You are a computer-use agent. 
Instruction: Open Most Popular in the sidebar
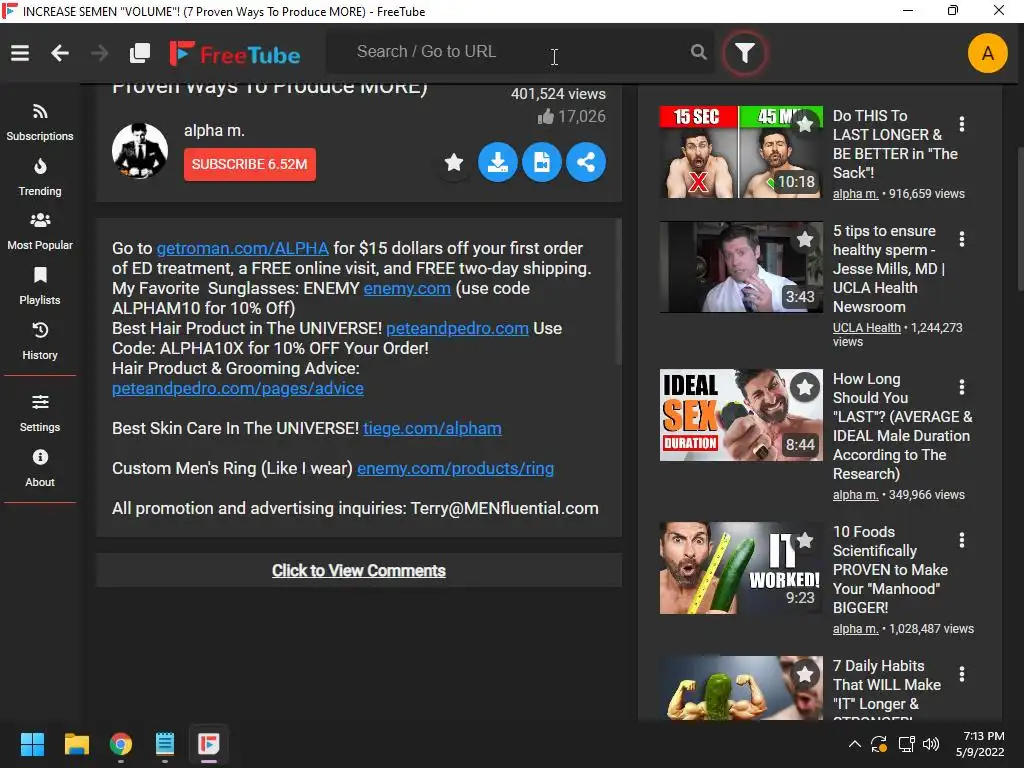40,232
